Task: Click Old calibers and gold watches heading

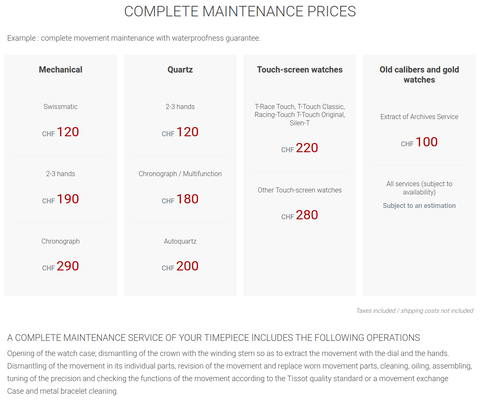Action: tap(419, 75)
